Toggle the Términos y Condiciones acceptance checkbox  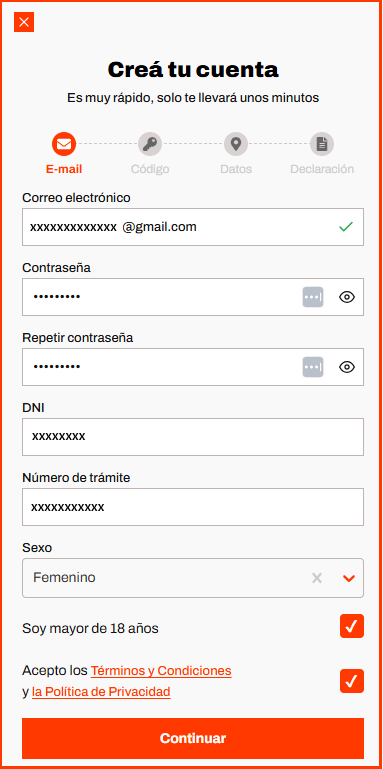352,681
